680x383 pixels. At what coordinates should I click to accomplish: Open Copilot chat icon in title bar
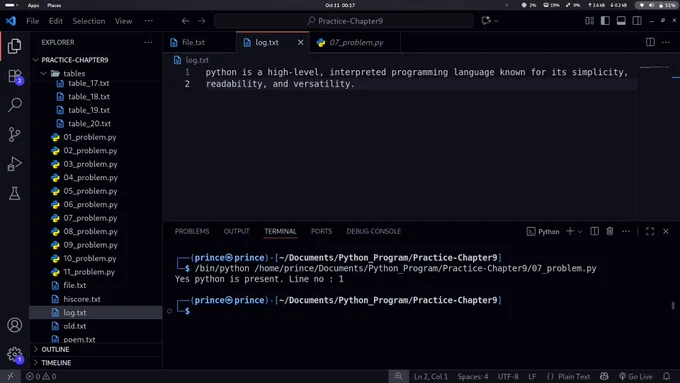(x=486, y=21)
